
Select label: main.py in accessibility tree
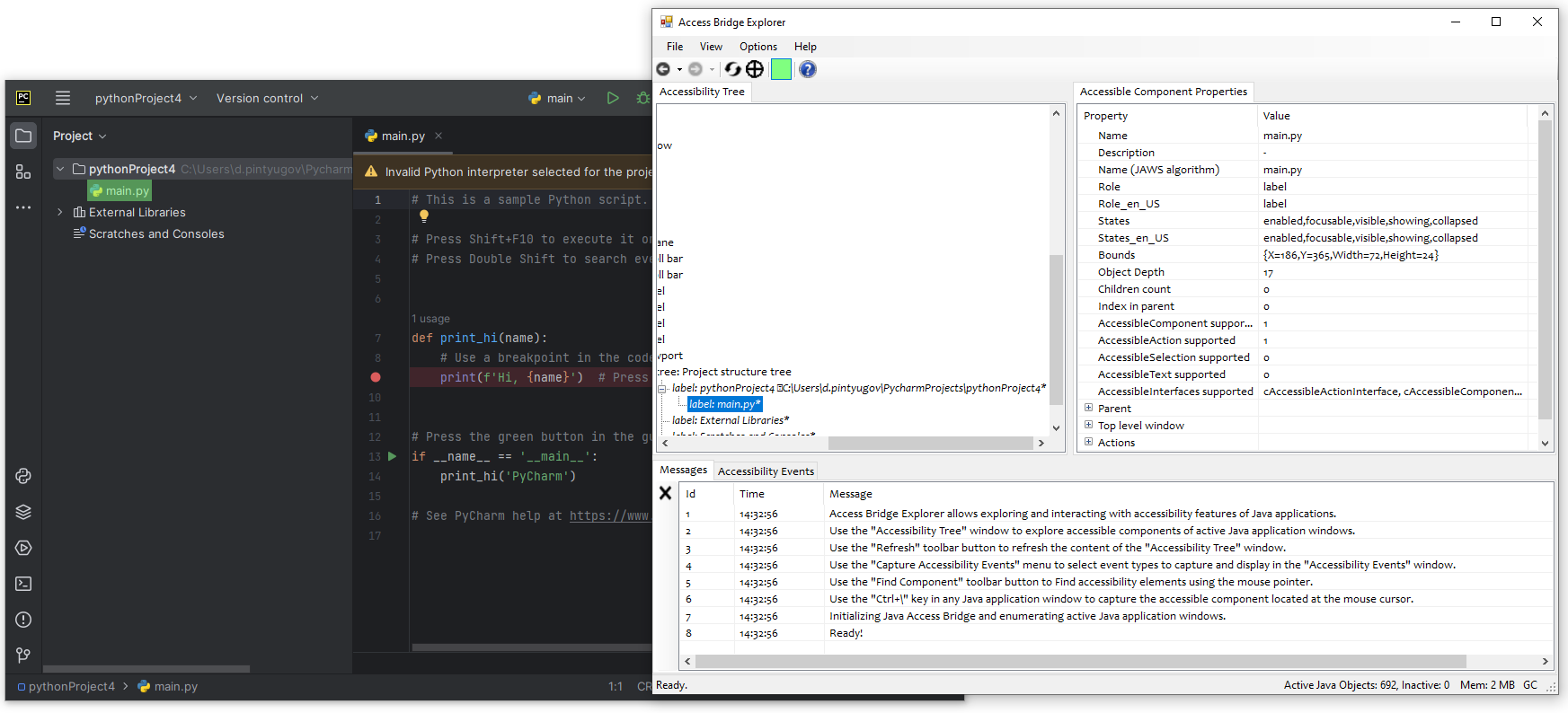pos(725,404)
